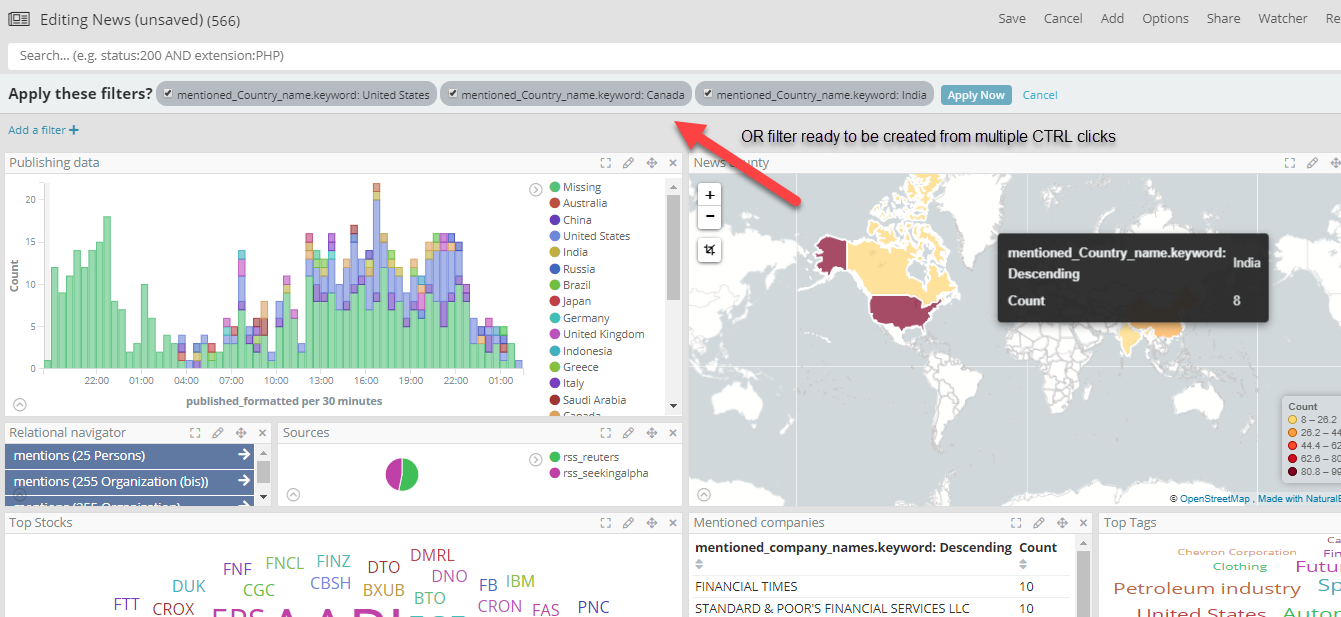Click the Add a filter link
Image resolution: width=1341 pixels, height=617 pixels.
pos(43,130)
